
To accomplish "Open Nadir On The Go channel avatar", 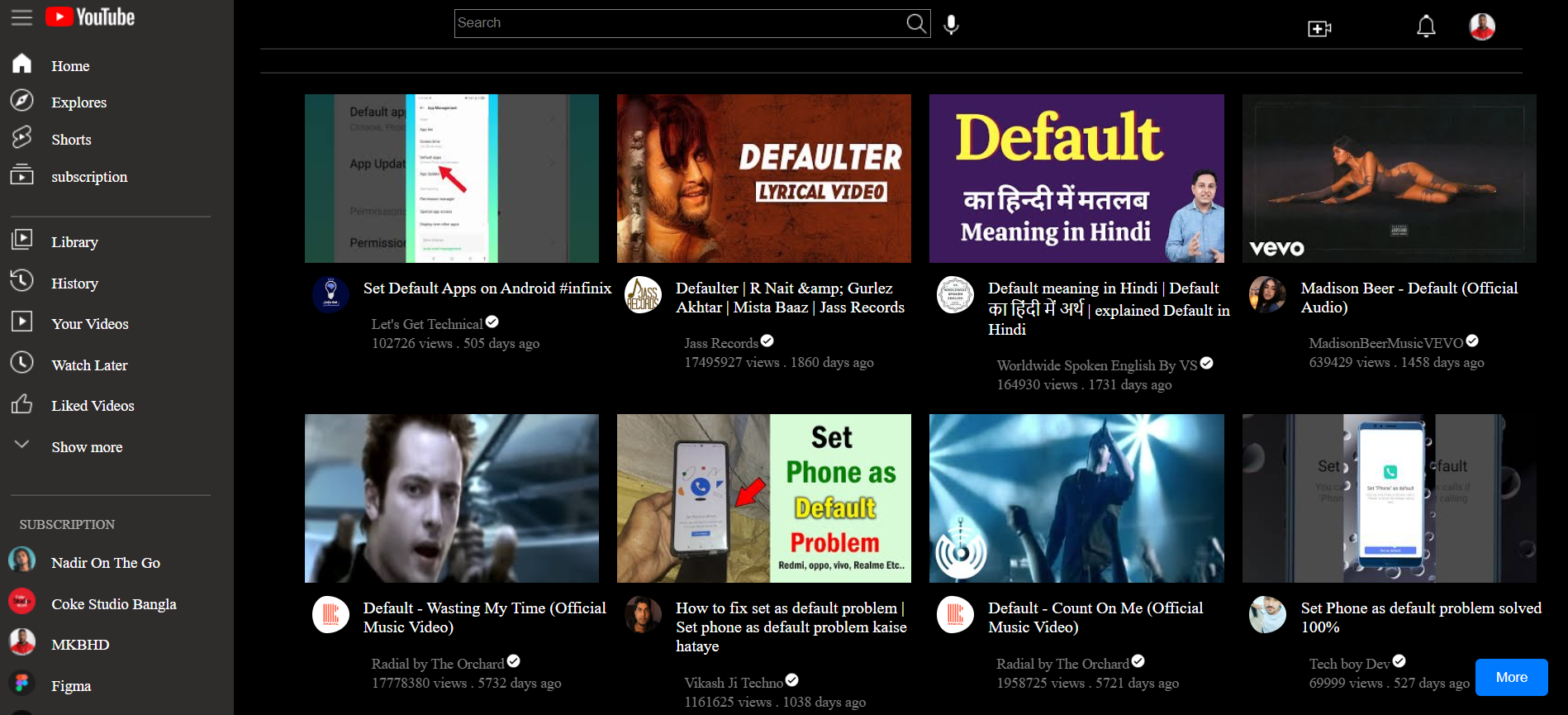I will coord(22,560).
